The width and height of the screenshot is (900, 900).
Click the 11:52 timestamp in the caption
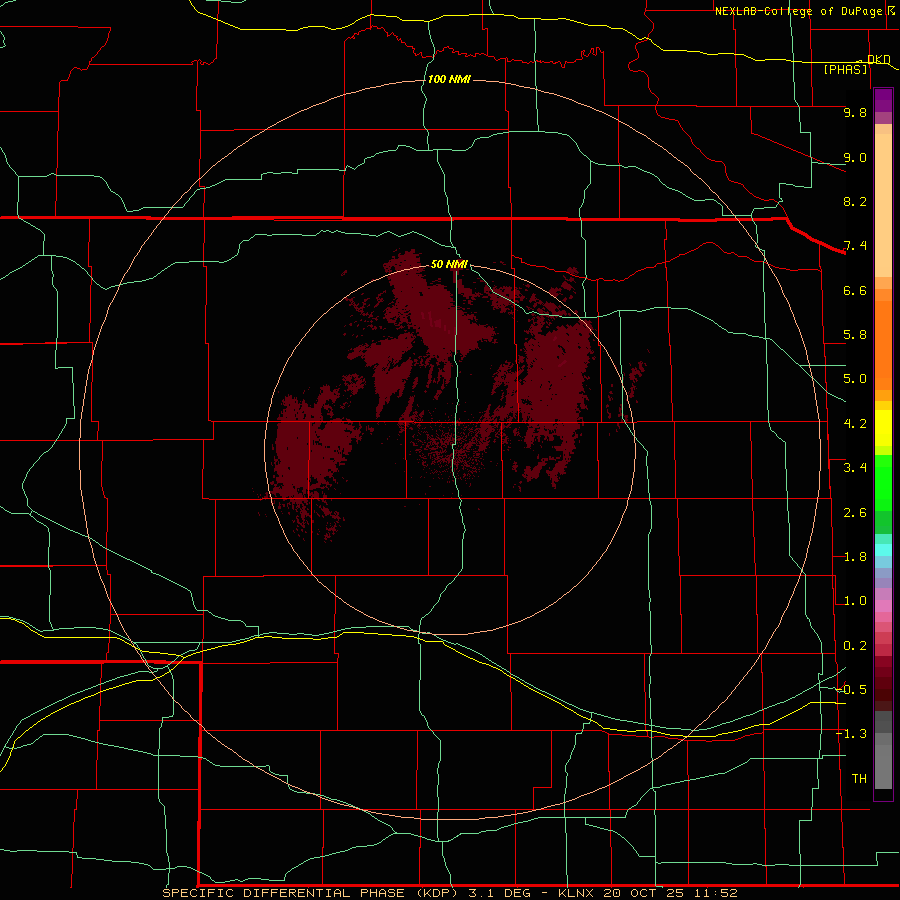pyautogui.click(x=715, y=893)
